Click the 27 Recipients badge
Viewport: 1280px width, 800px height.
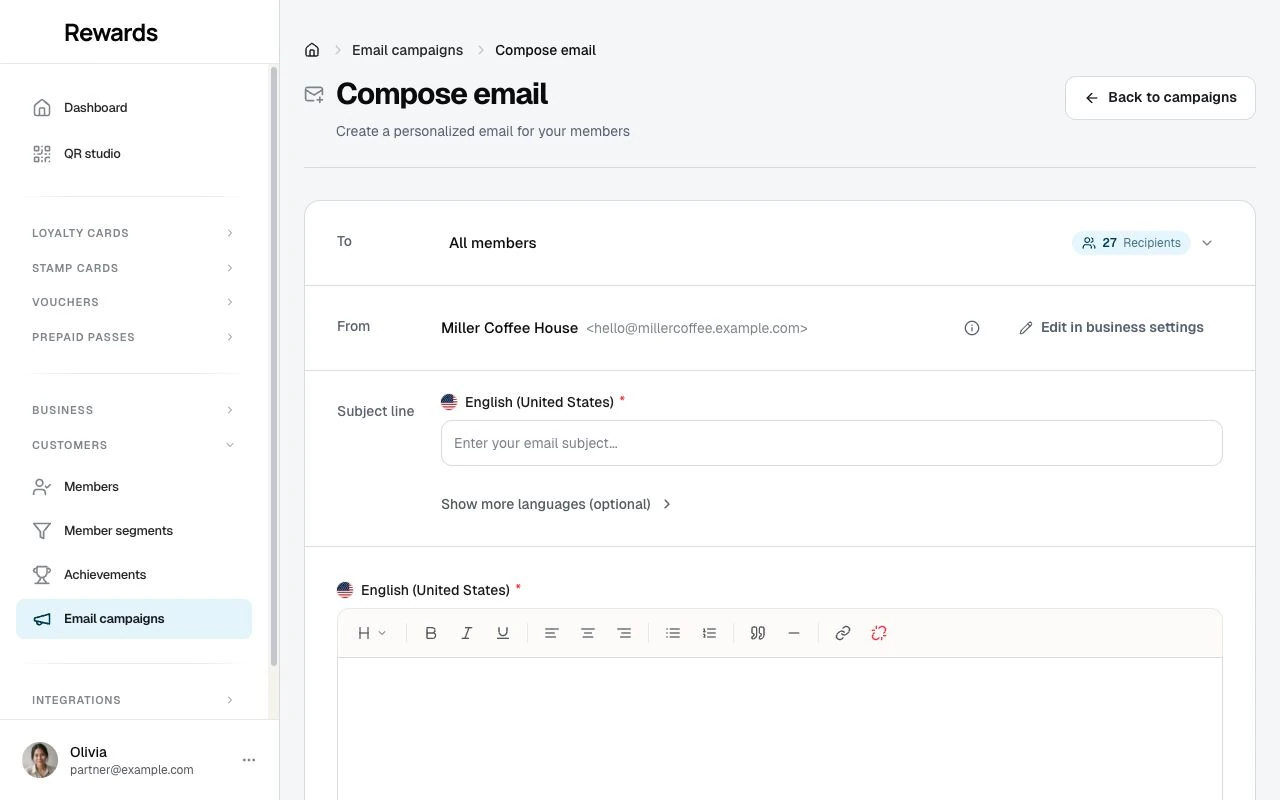click(x=1131, y=243)
